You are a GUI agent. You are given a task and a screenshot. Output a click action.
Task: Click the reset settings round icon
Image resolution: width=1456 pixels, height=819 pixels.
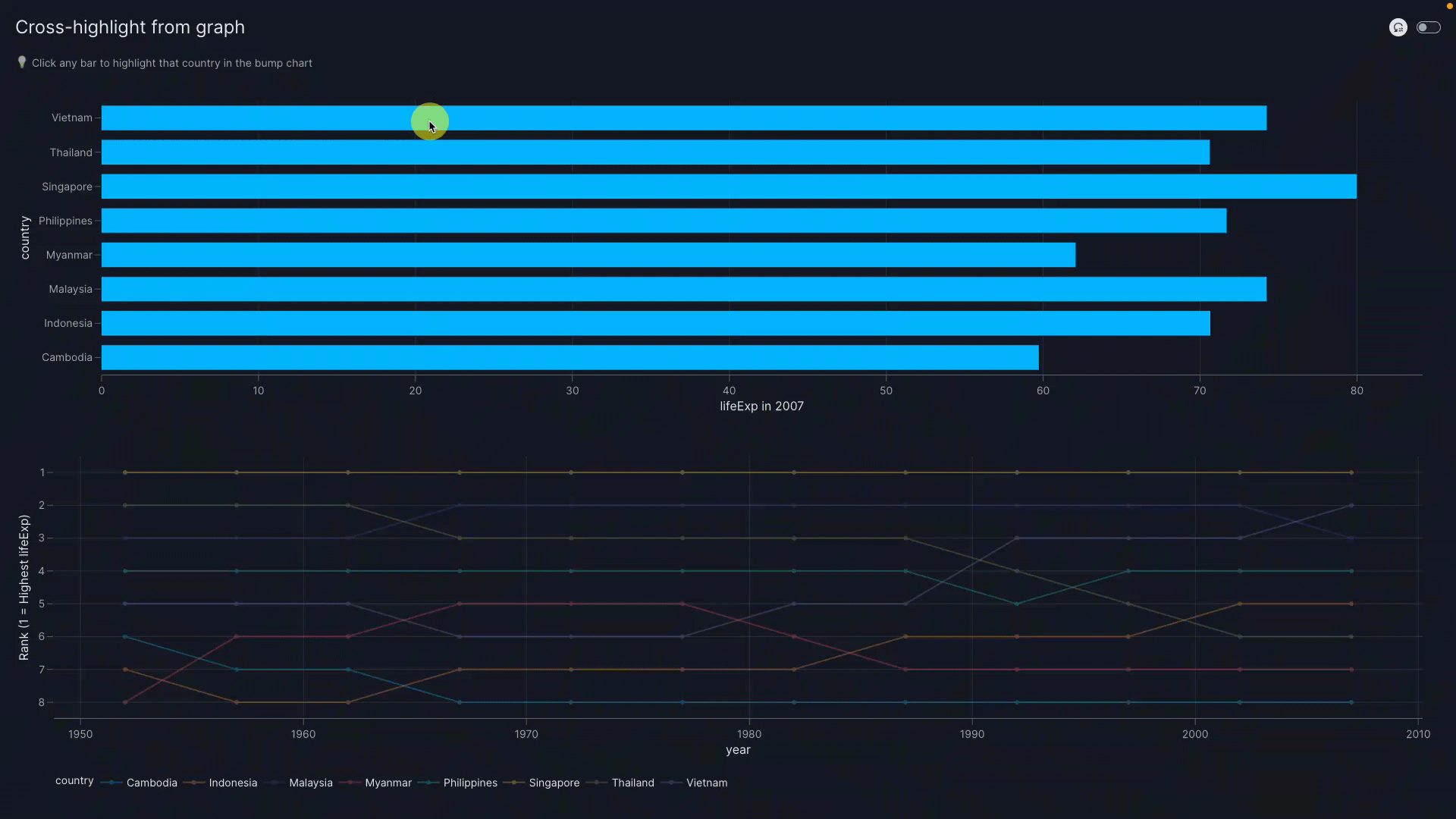point(1398,27)
